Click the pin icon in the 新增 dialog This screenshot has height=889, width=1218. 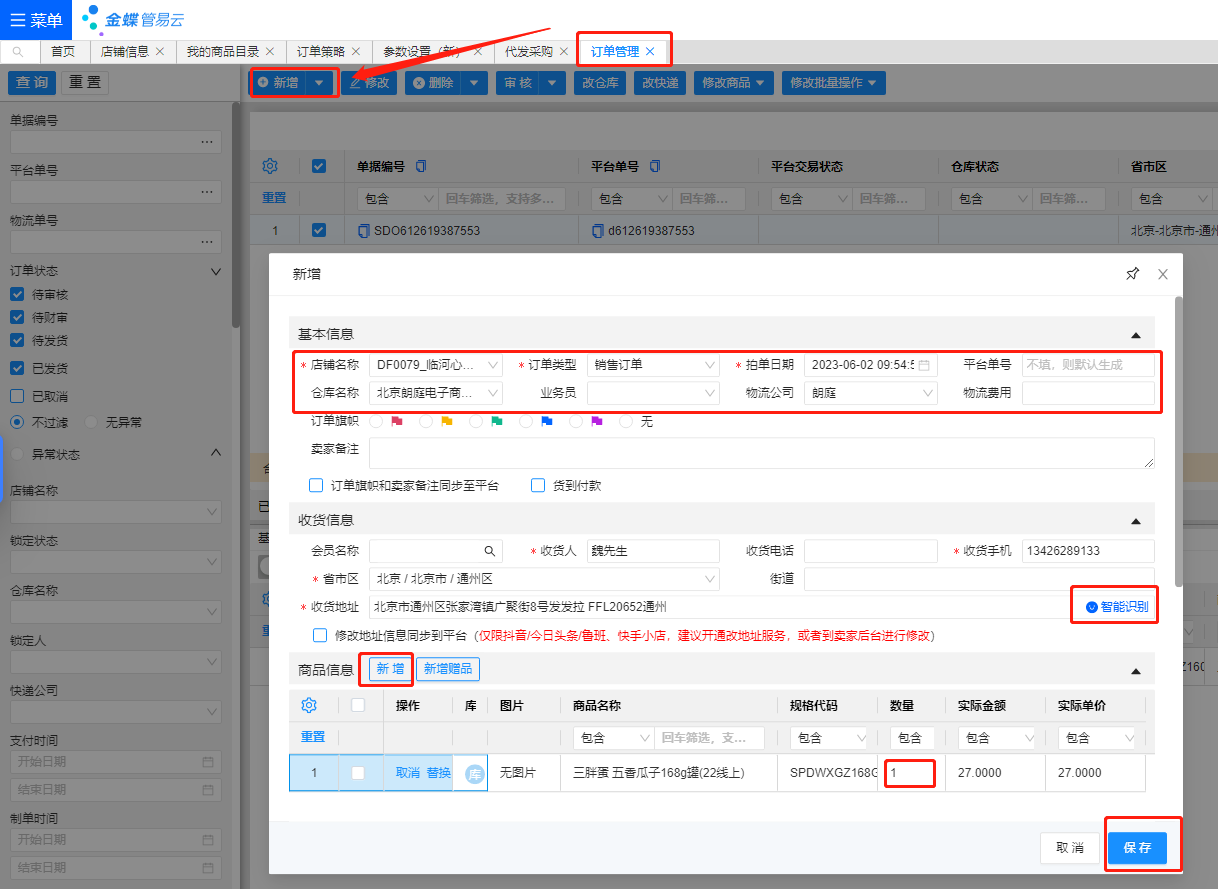point(1132,274)
